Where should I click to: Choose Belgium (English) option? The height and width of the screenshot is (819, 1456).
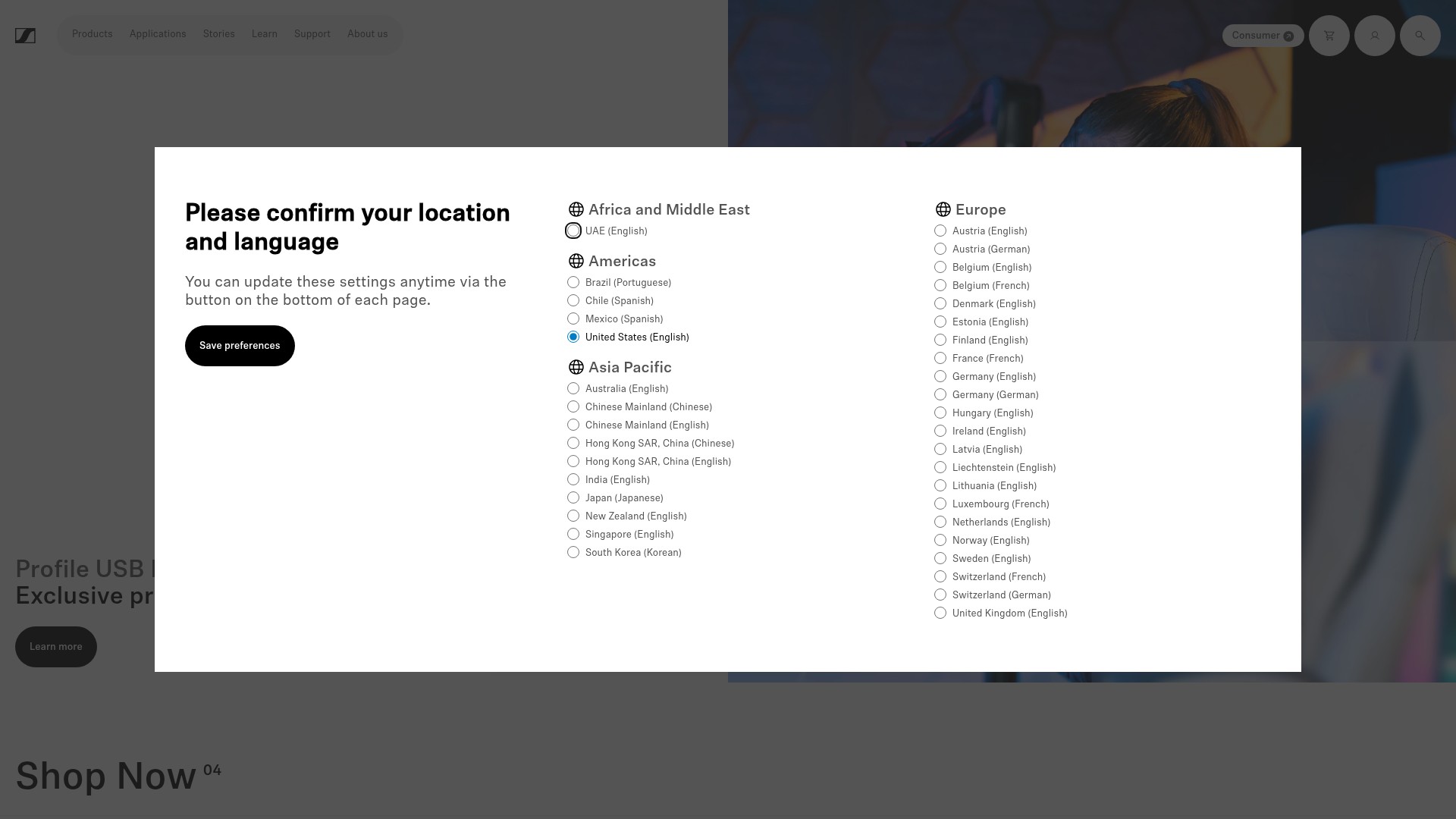pyautogui.click(x=940, y=267)
